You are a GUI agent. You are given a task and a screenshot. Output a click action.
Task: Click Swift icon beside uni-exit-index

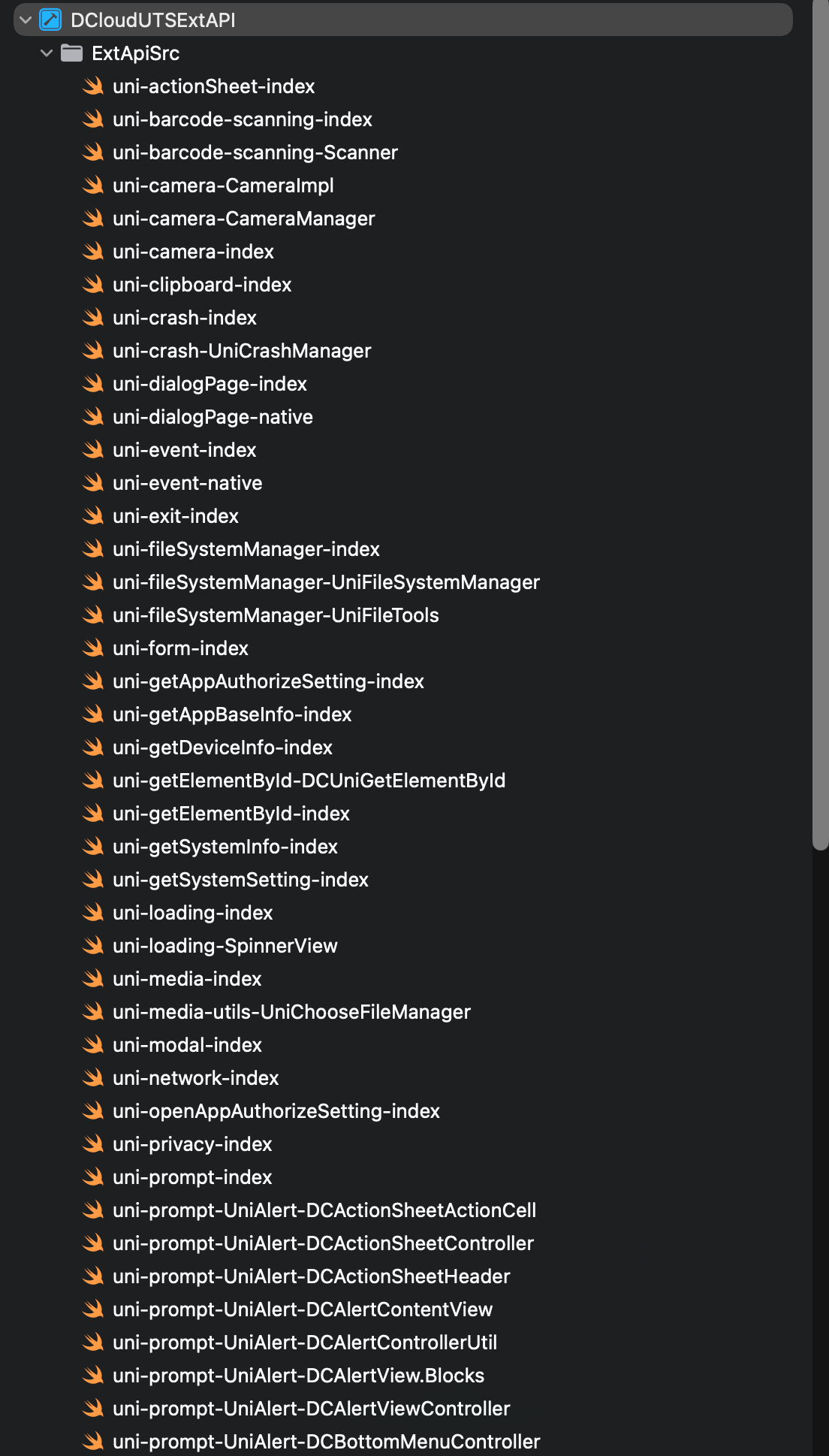(93, 516)
